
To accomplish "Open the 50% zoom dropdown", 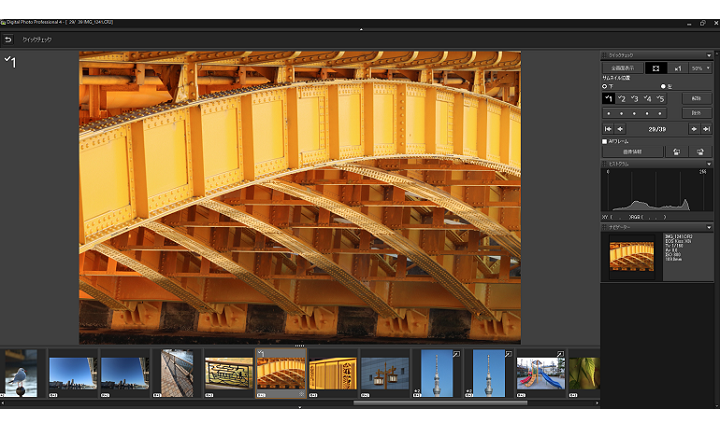I will [700, 69].
